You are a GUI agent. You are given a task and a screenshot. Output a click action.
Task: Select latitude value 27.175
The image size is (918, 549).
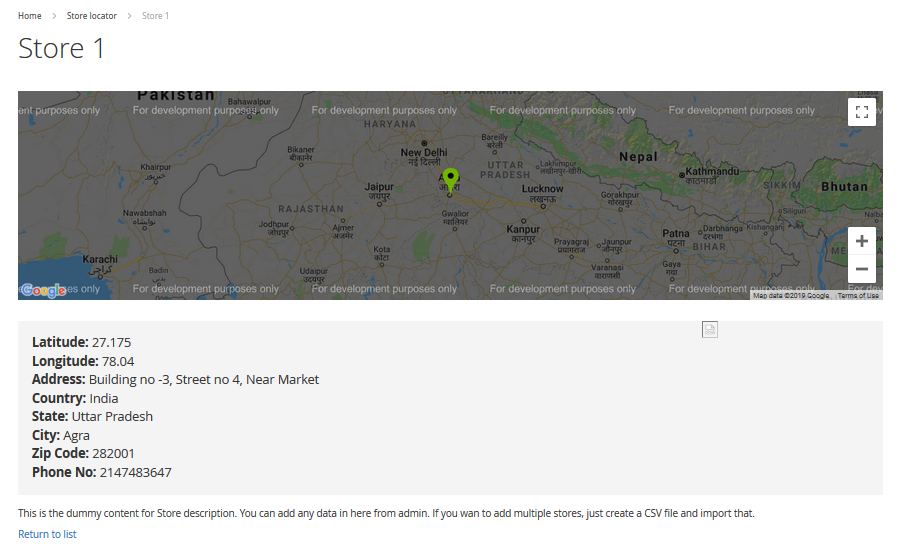click(111, 342)
